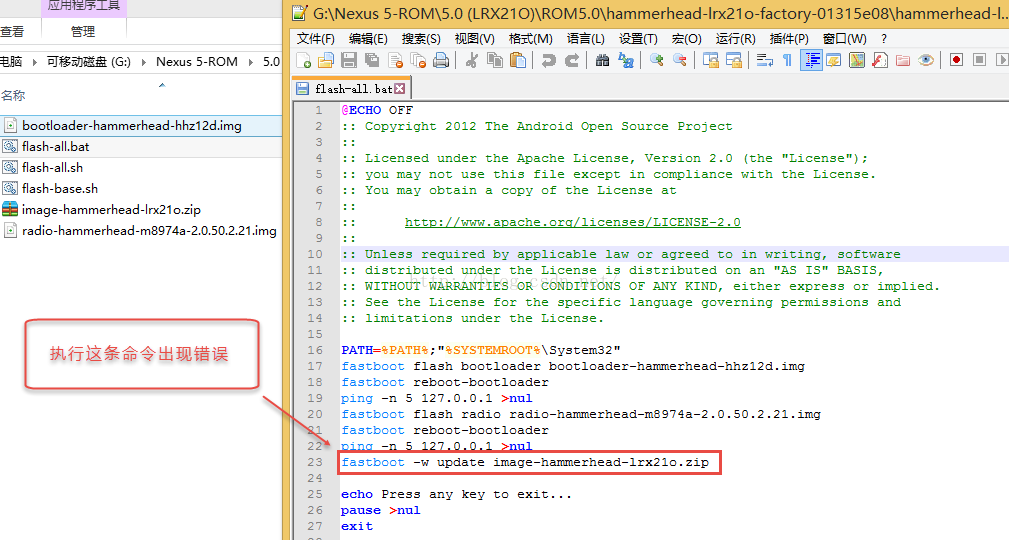
Task: Cut selection with the scissors icon
Action: [x=472, y=61]
